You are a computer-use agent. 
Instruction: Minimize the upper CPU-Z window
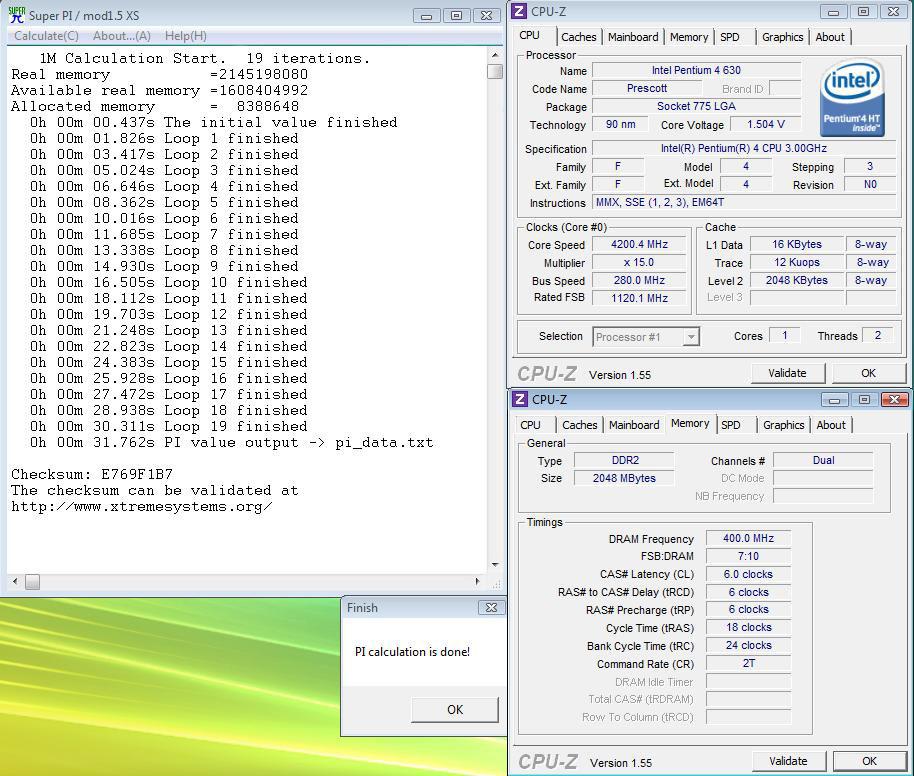834,12
